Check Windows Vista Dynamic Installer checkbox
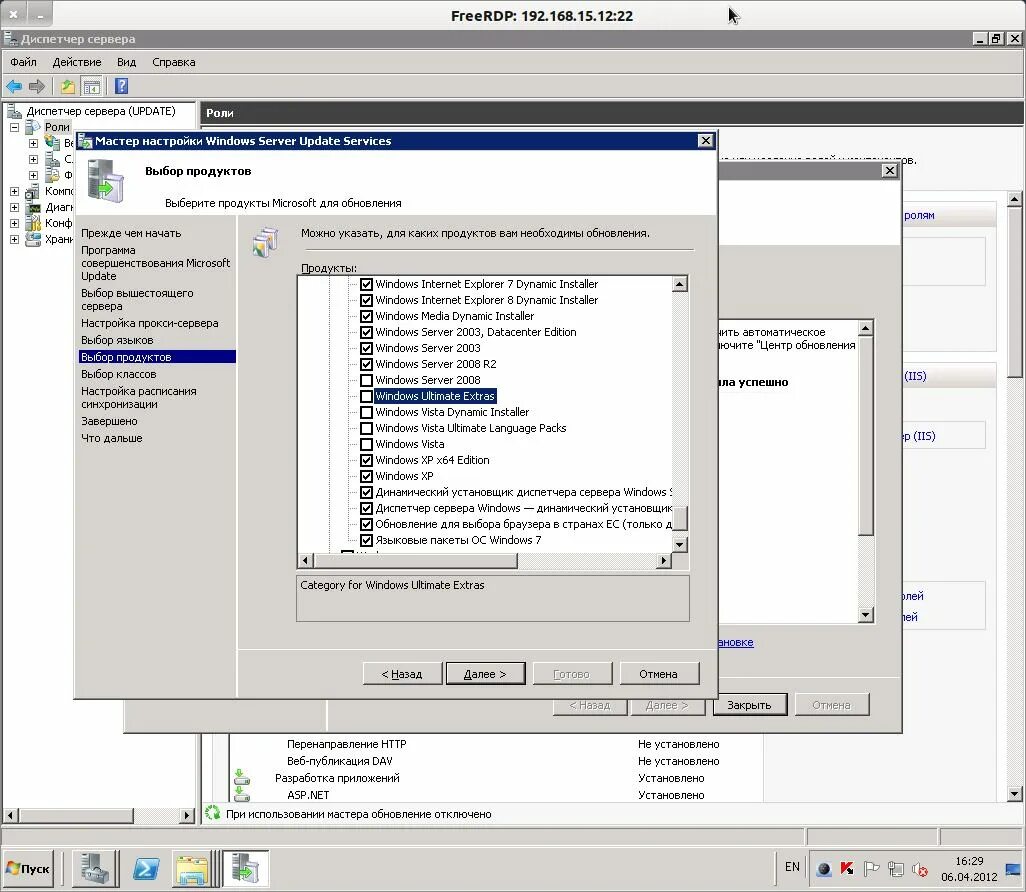 click(x=366, y=412)
